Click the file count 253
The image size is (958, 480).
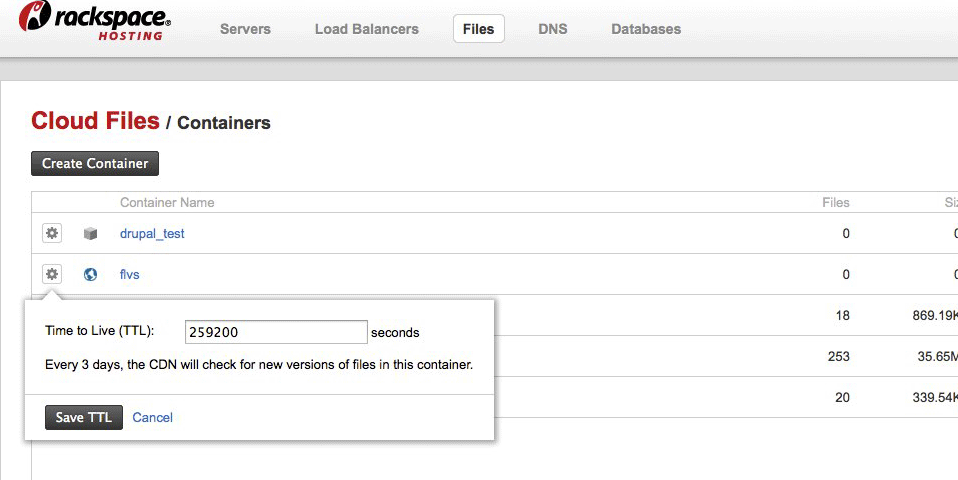point(838,356)
